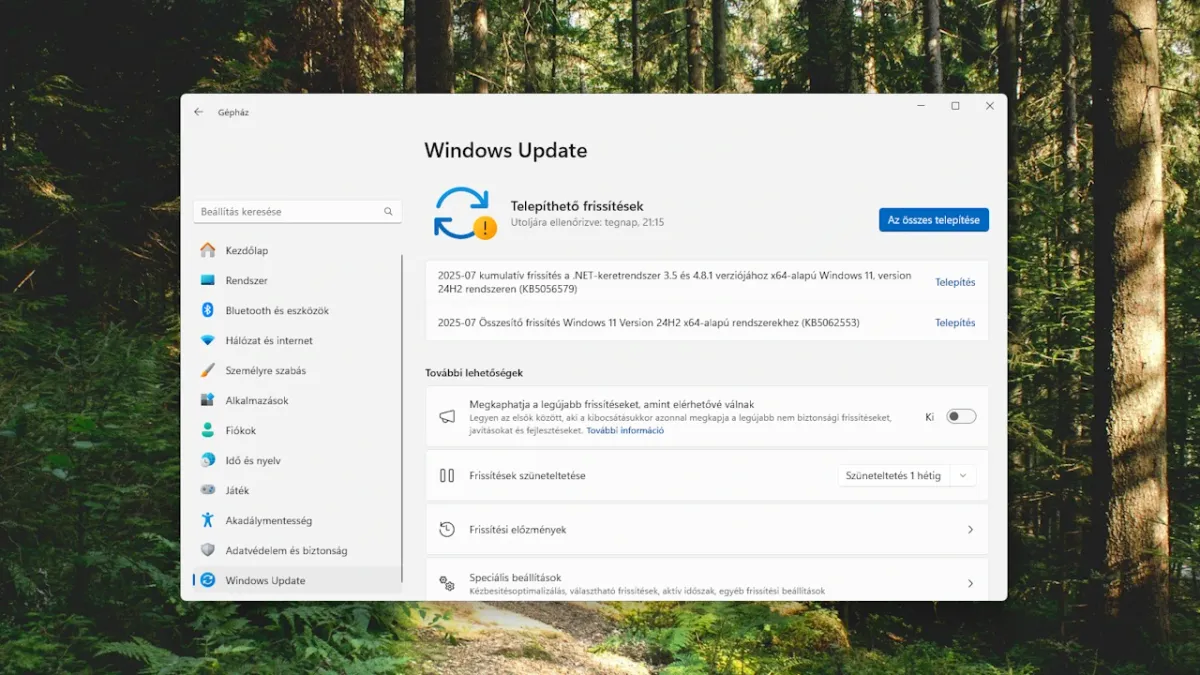Click the back arrow next to Gépház
This screenshot has height=675, width=1200.
coord(199,112)
